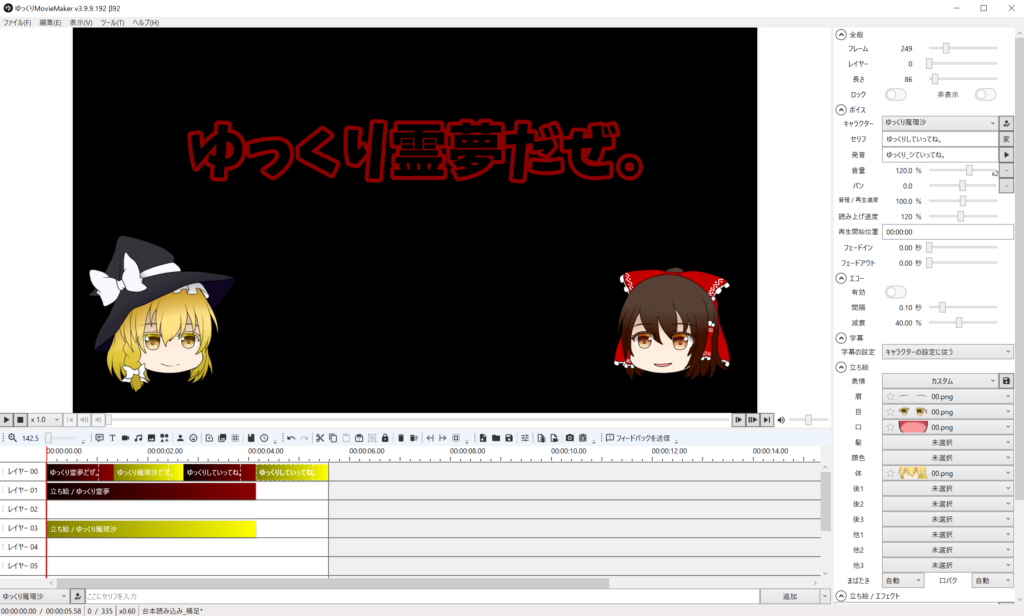Click the trash delete item icon
Image resolution: width=1024 pixels, height=616 pixels.
point(401,438)
